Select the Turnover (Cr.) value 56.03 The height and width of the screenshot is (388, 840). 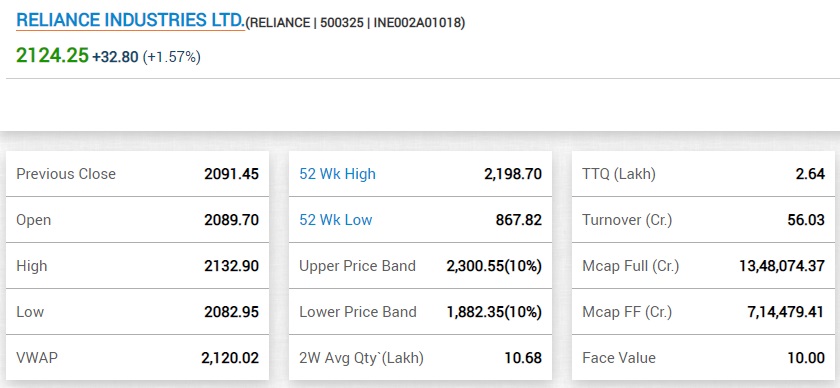(x=806, y=220)
